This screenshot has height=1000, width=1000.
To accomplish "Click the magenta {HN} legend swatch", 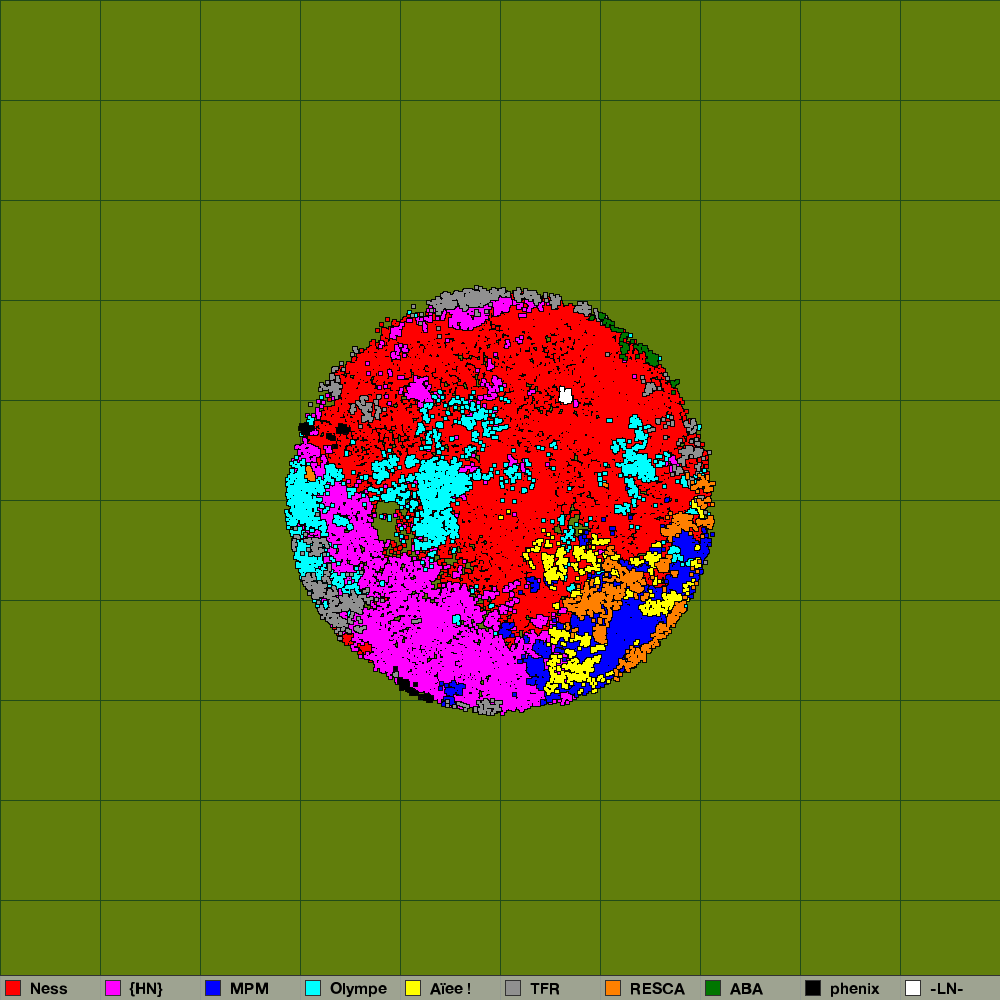I will coord(113,988).
